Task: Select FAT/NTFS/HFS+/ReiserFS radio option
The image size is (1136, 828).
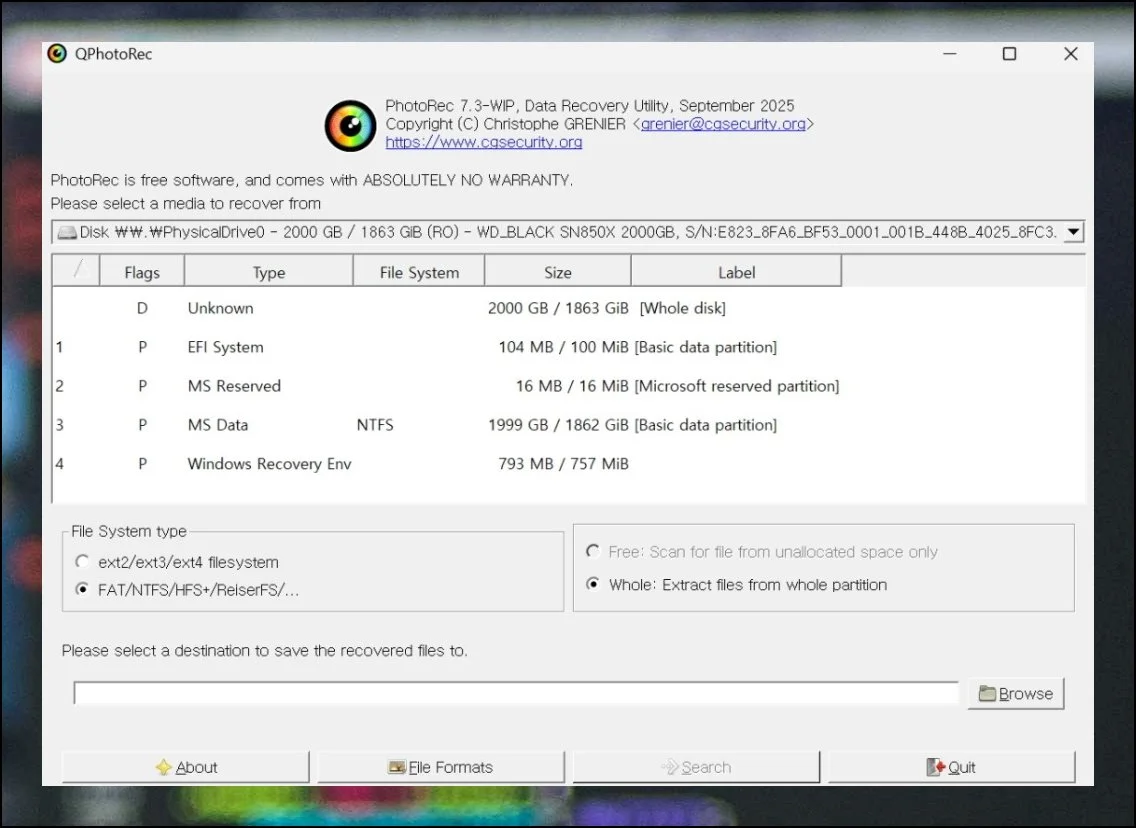Action: [x=82, y=590]
